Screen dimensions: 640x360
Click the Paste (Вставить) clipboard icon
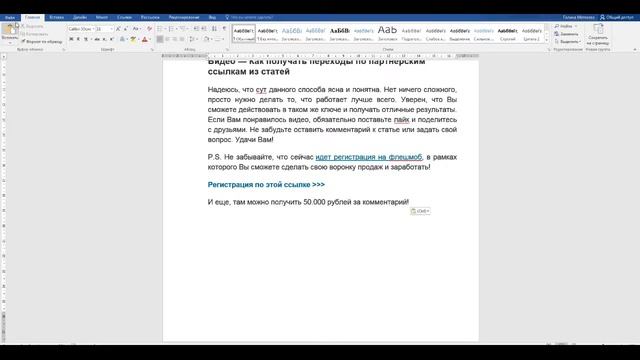tap(9, 29)
